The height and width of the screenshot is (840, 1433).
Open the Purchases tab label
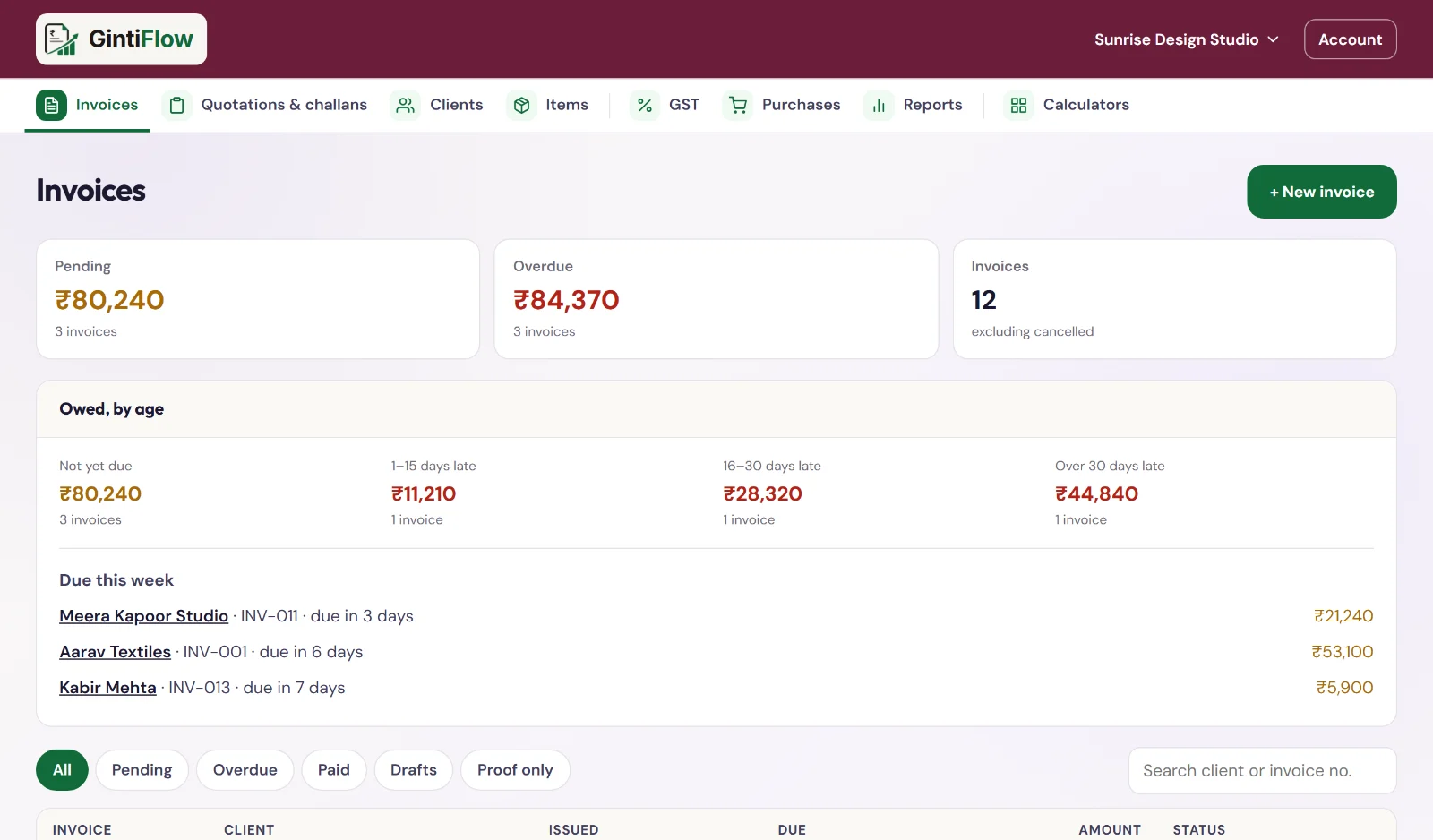801,105
